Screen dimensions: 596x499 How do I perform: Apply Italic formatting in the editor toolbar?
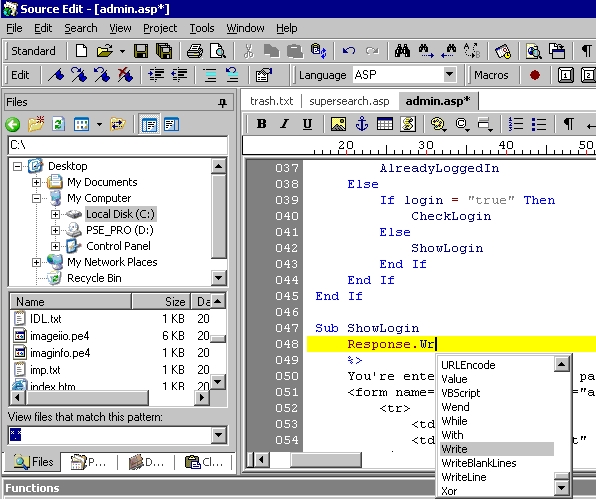pos(284,124)
